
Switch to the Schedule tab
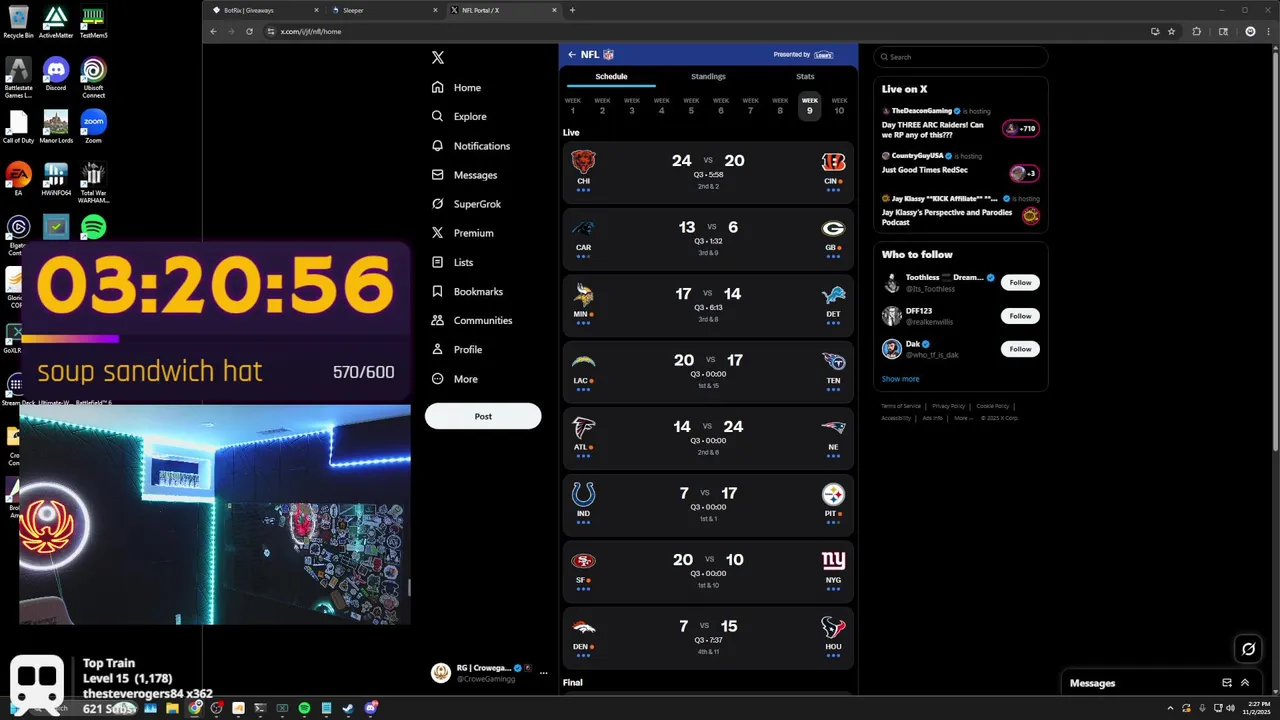click(611, 77)
